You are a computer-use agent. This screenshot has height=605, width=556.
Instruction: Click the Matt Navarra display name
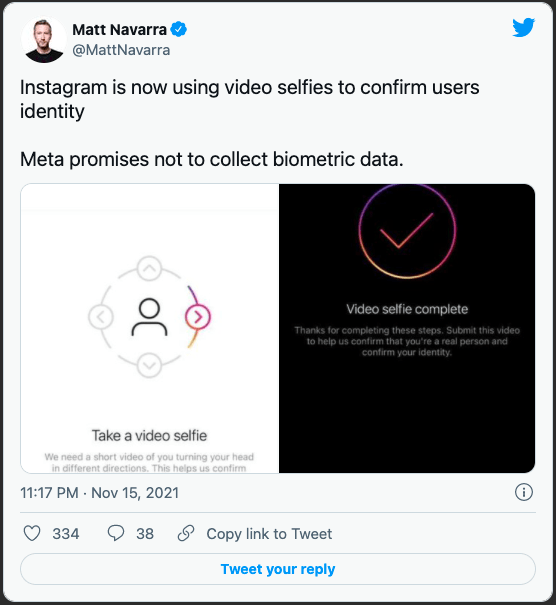tap(120, 30)
